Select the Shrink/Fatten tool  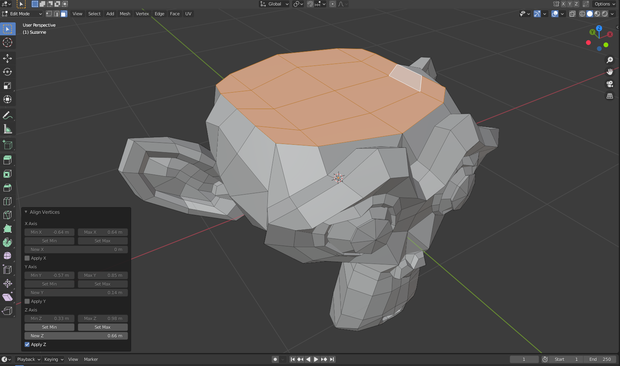pos(8,283)
